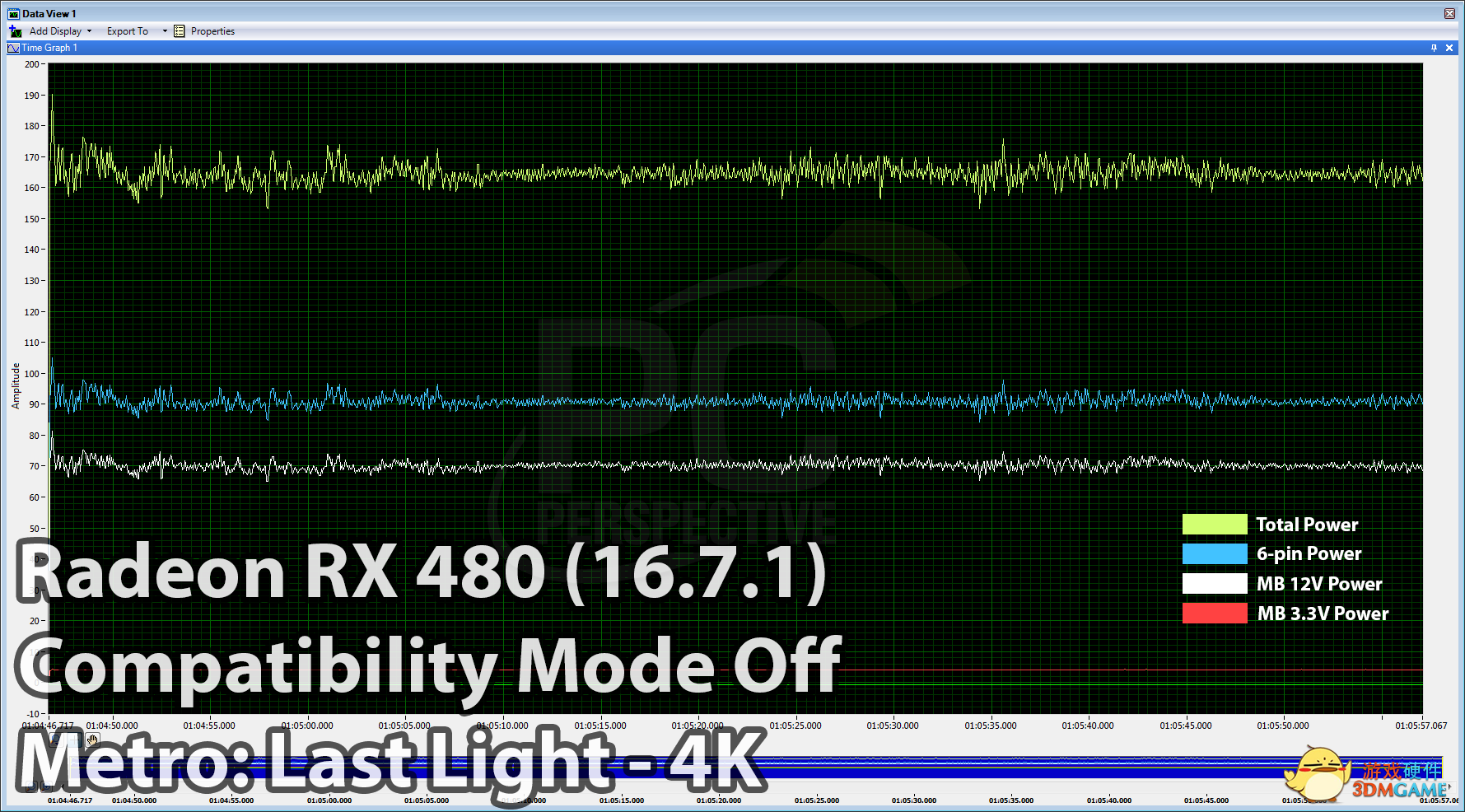Click the Data View 1 window icon

[13, 14]
